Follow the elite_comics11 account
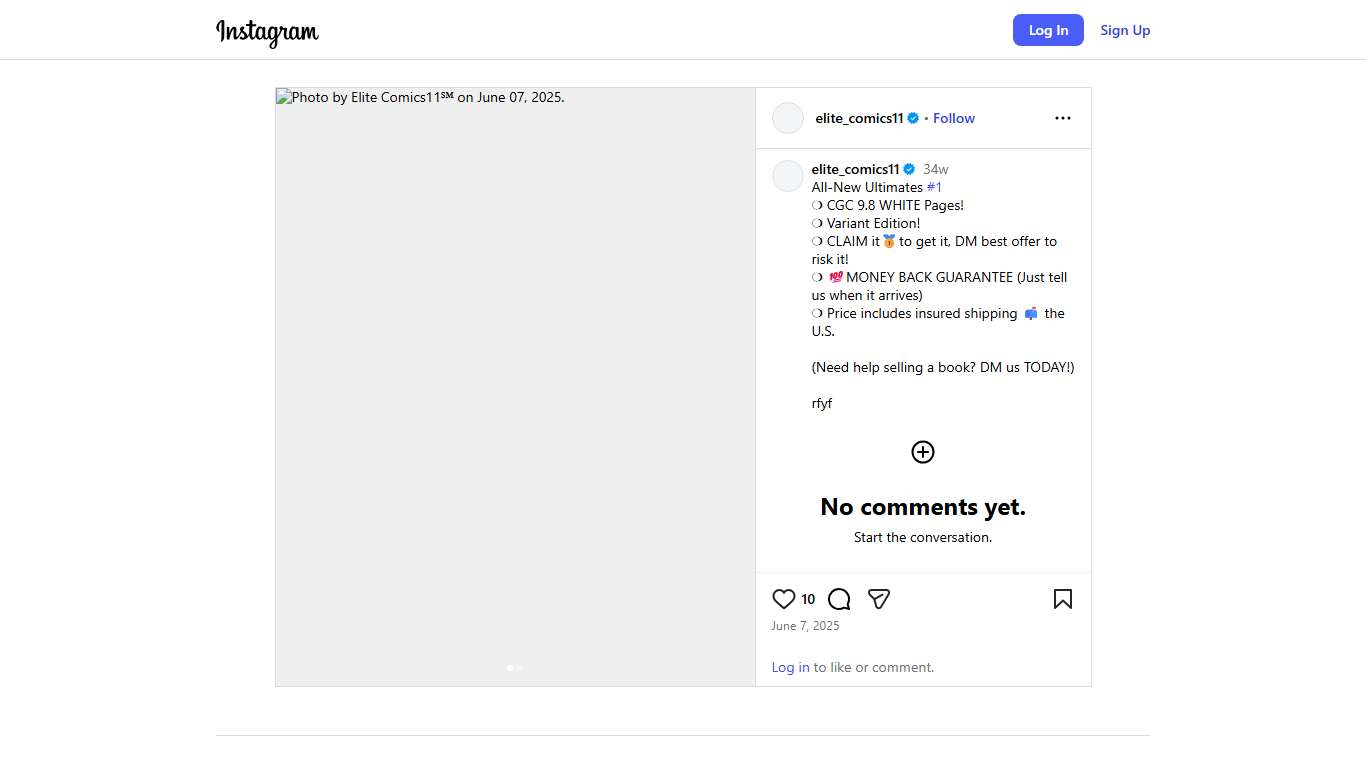This screenshot has height=768, width=1366. 953,118
